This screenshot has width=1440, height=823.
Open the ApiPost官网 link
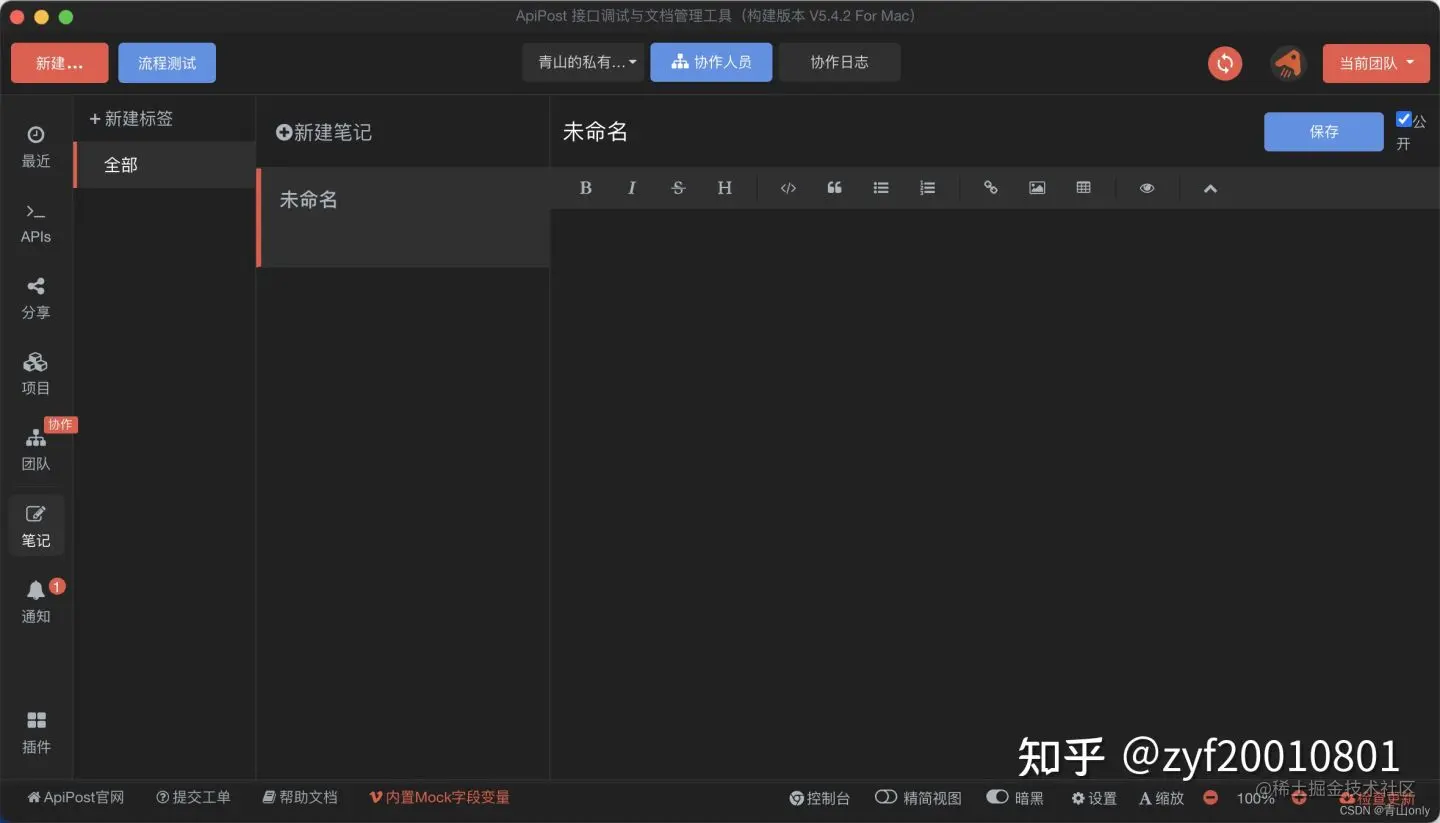point(76,797)
